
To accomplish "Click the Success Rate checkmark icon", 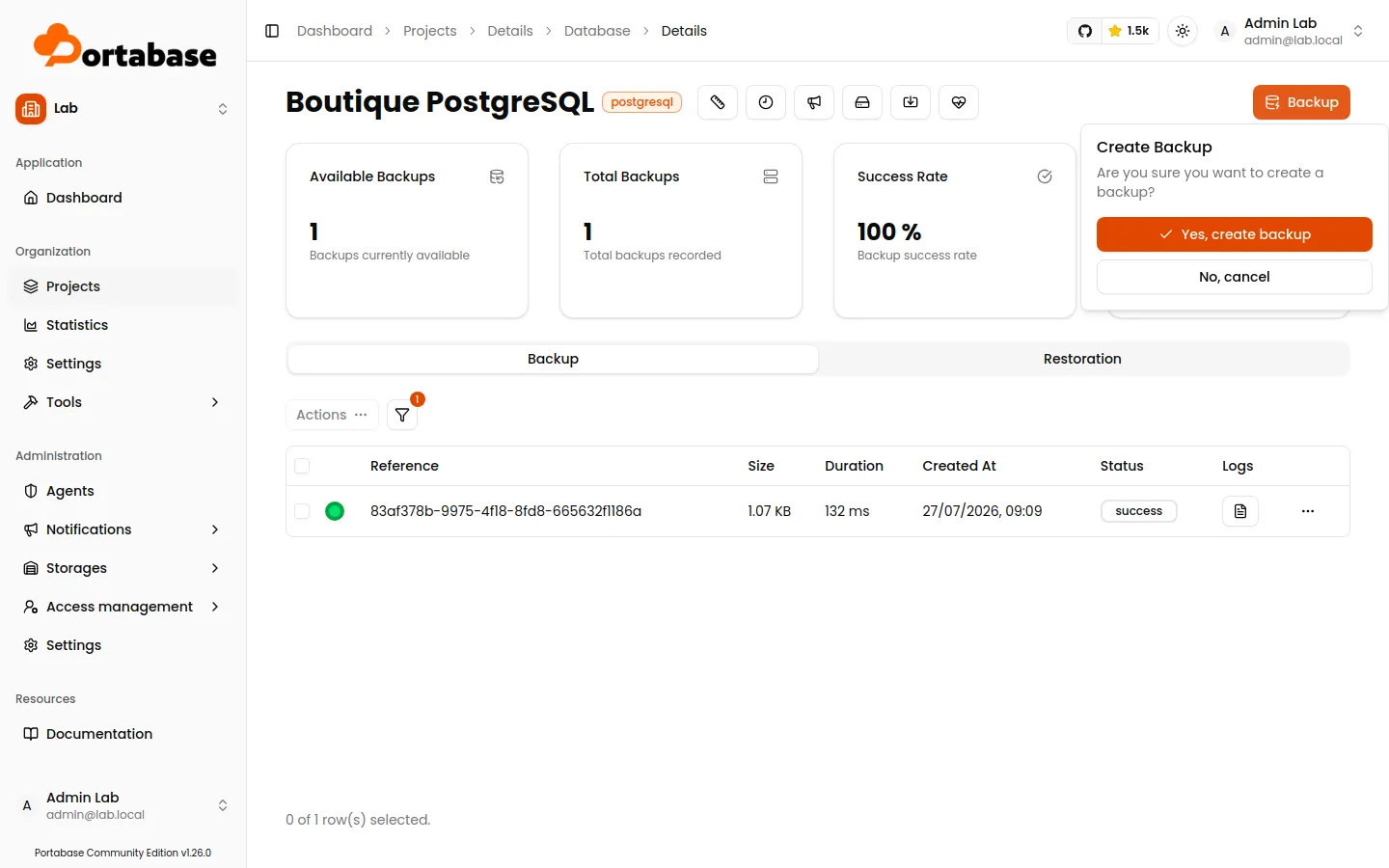I will 1045,176.
